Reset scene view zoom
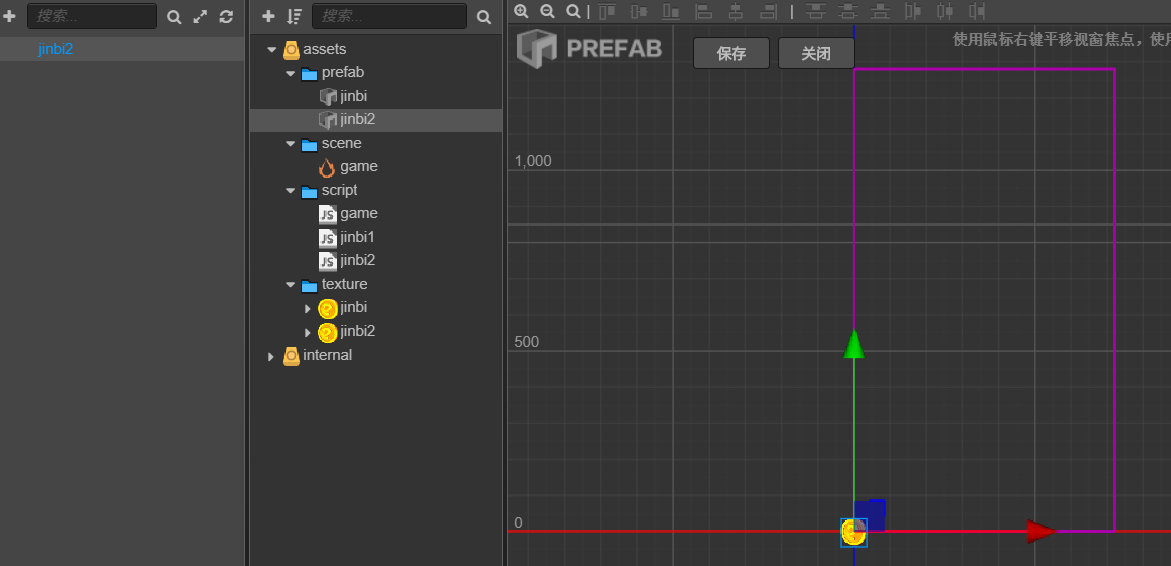Viewport: 1171px width, 566px height. click(573, 11)
